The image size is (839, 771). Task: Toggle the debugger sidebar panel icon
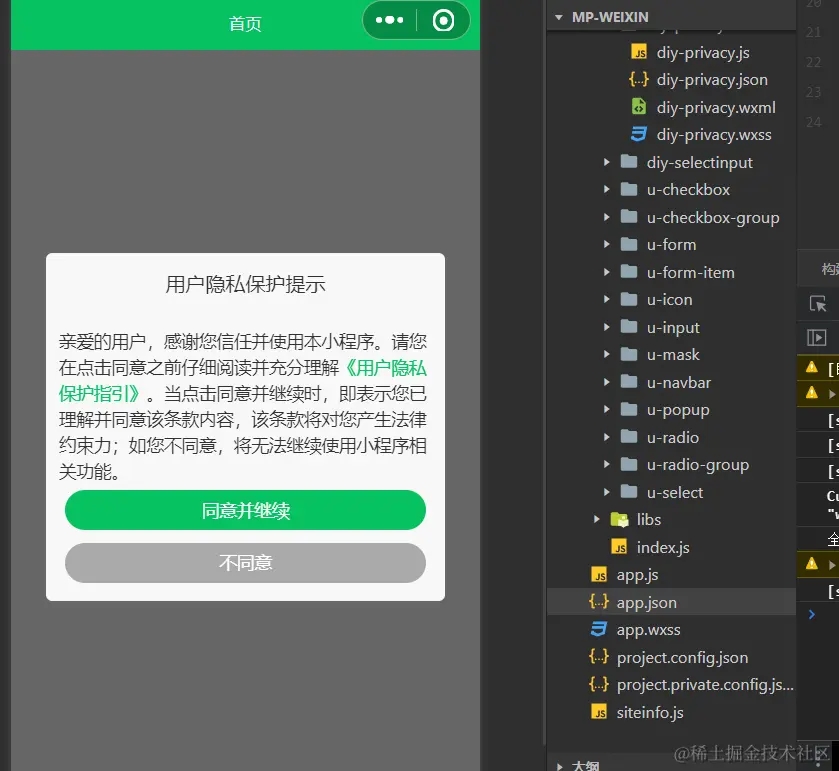pos(817,338)
